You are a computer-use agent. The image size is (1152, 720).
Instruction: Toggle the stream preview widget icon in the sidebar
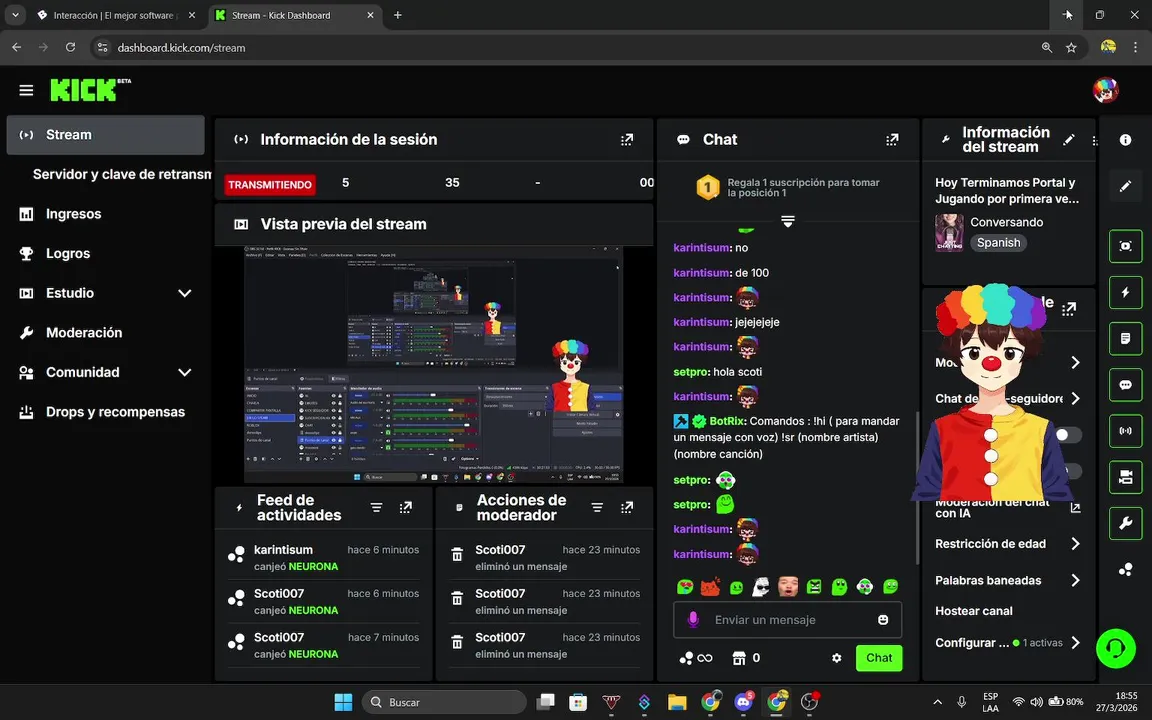(1125, 246)
